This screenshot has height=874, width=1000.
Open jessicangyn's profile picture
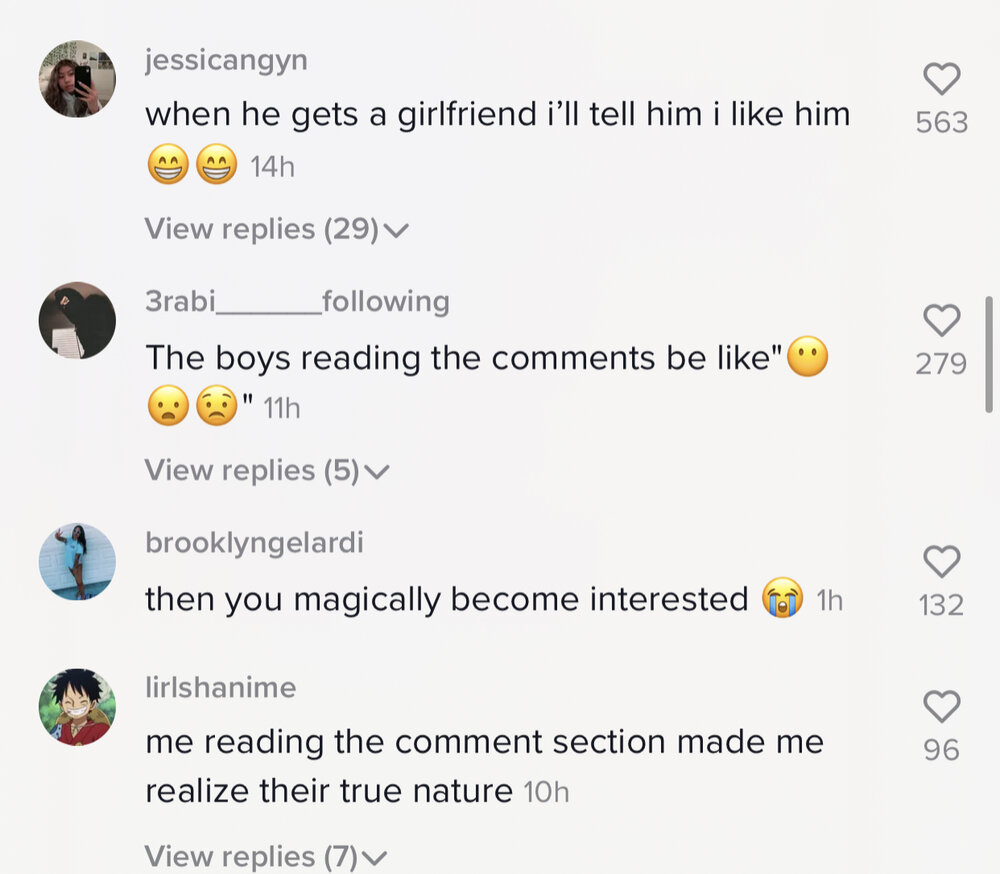(77, 79)
